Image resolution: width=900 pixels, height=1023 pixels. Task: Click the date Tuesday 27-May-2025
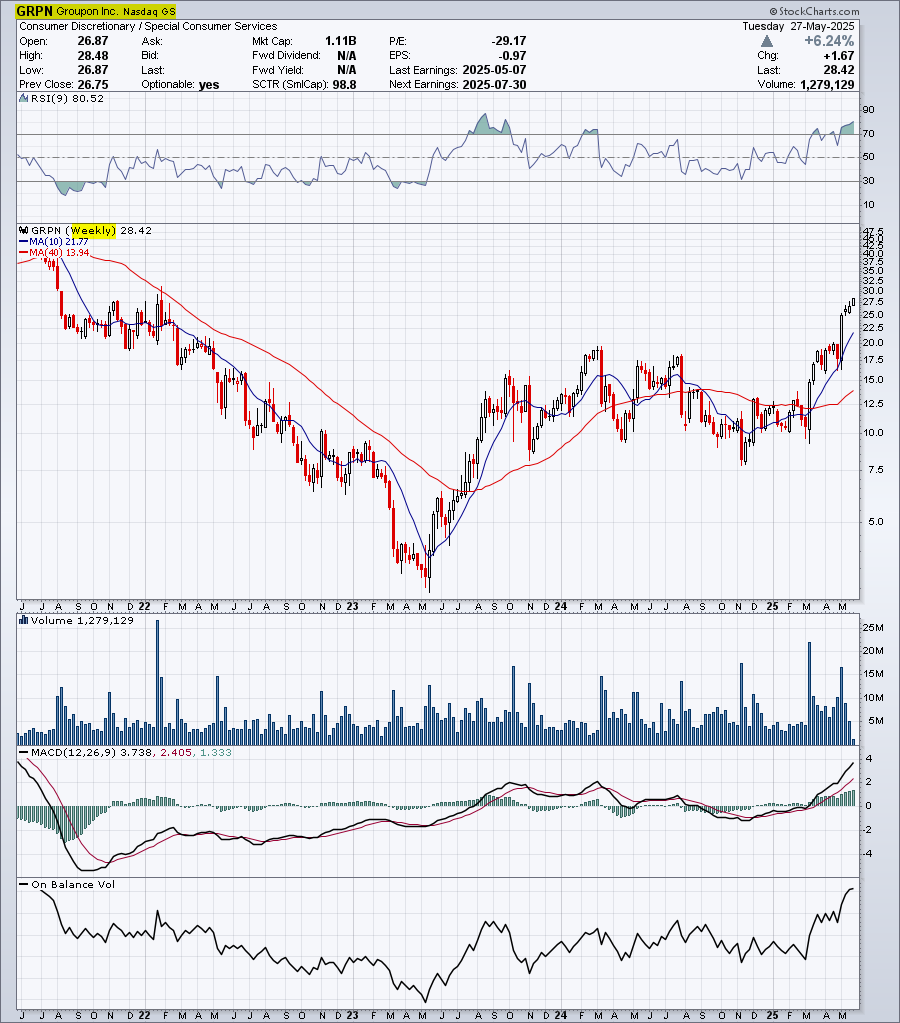pos(798,26)
